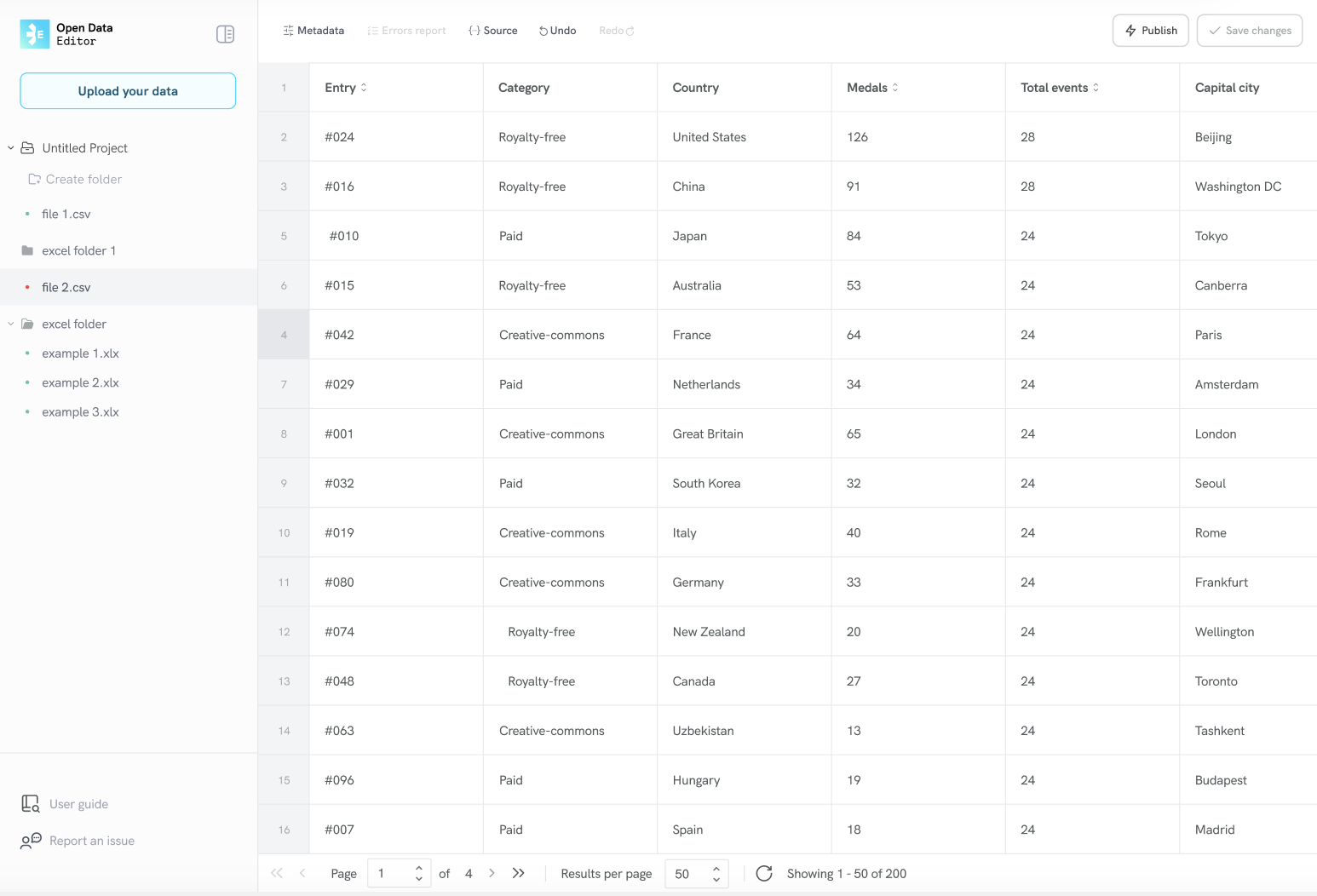
Task: View the Errors report
Action: [406, 30]
